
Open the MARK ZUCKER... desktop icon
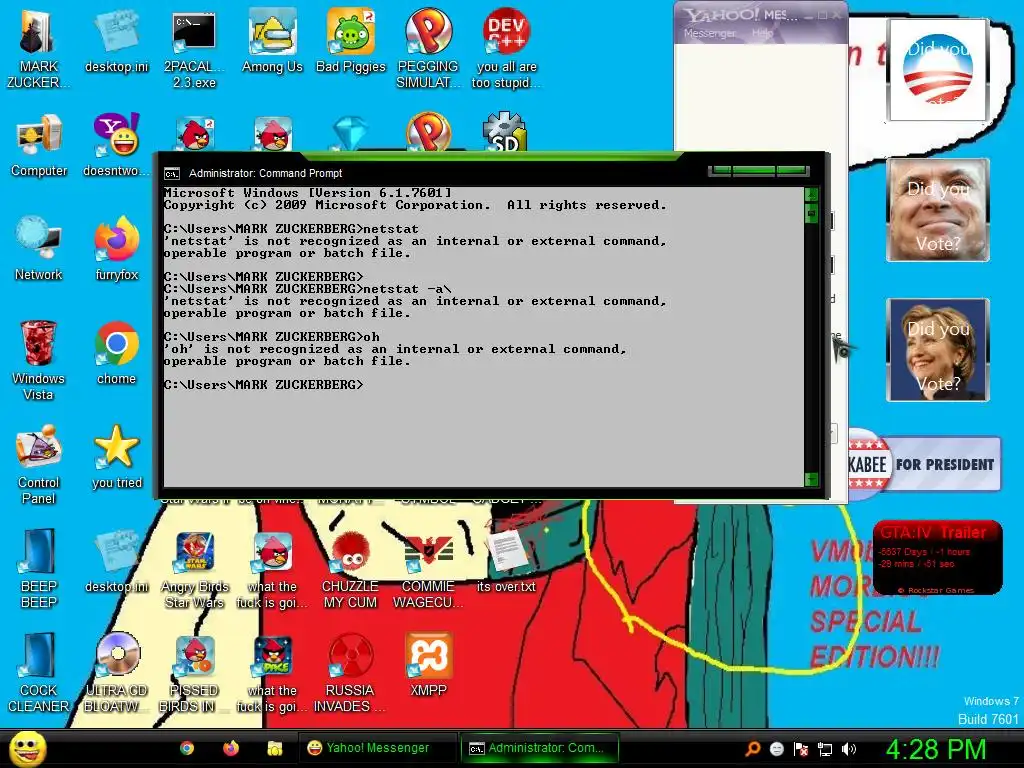coord(38,49)
